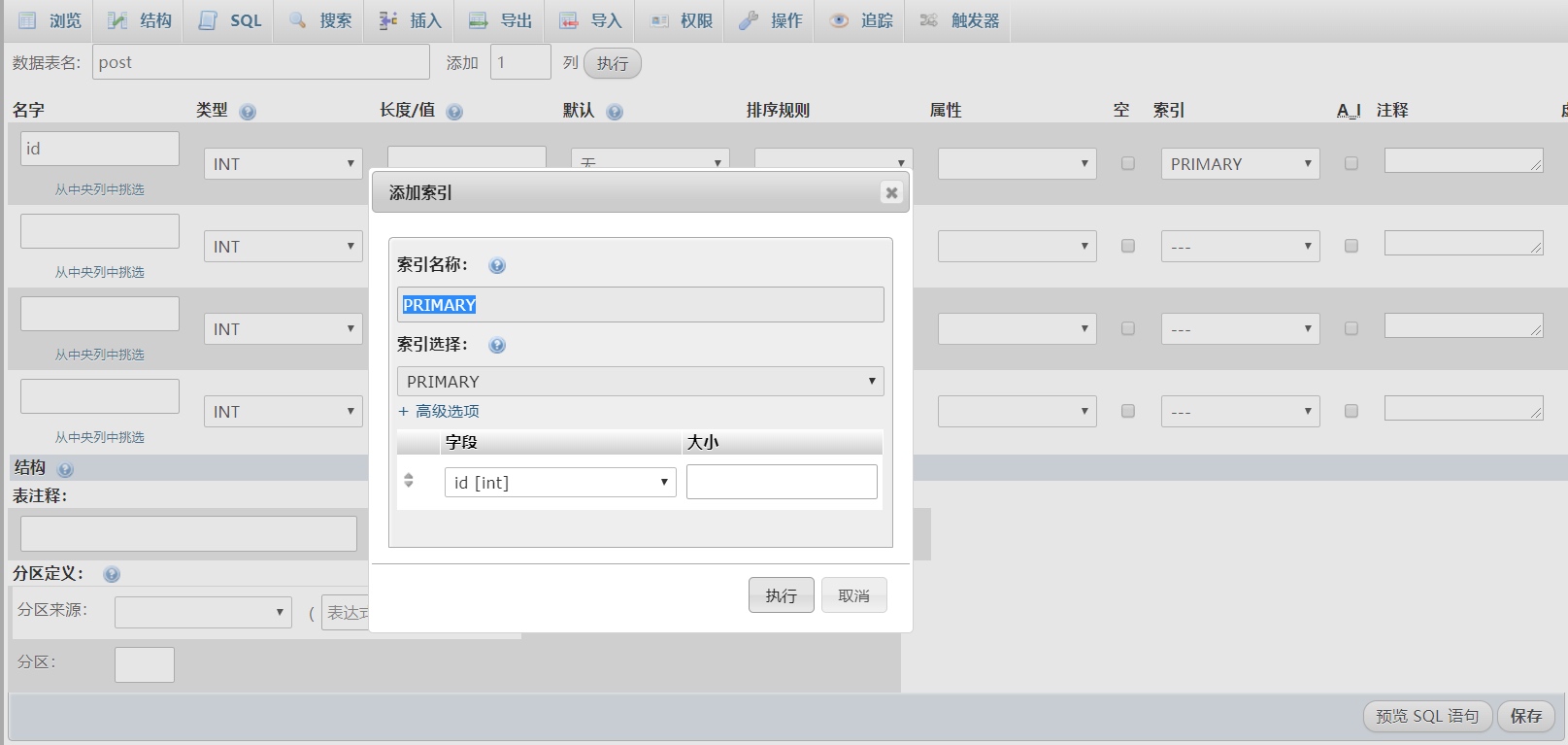Image resolution: width=1568 pixels, height=745 pixels.
Task: Click the index field reorder handle icon
Action: tap(409, 480)
